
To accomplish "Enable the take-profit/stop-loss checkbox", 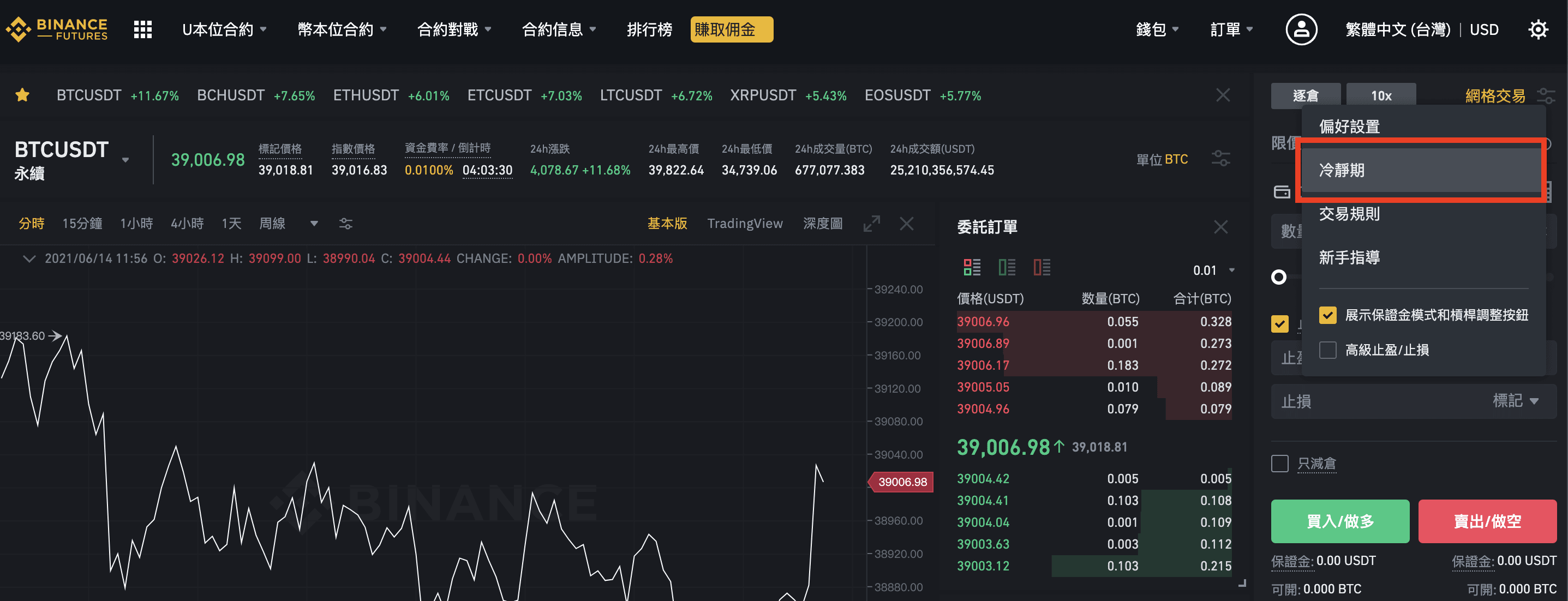I will coord(1279,323).
